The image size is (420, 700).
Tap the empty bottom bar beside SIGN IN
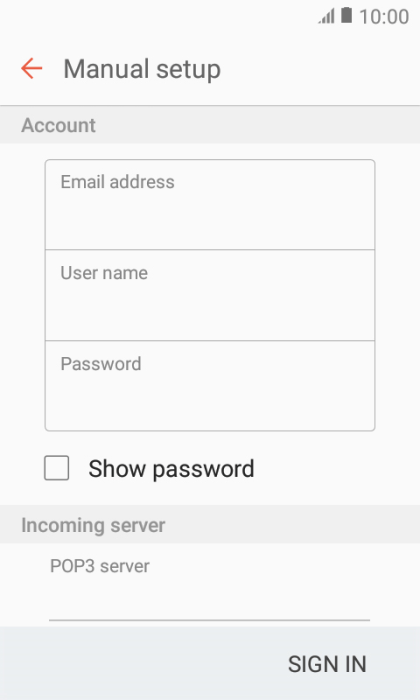click(138, 664)
